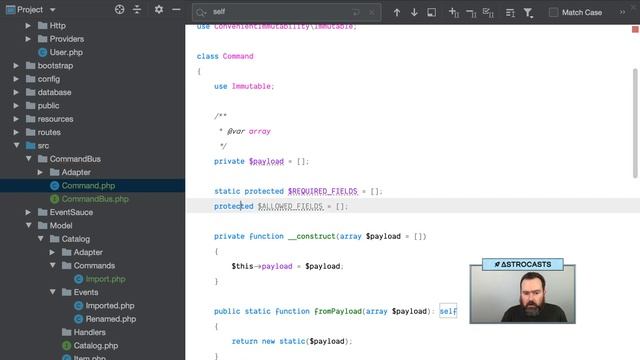Collapse the Events folder
The height and width of the screenshot is (360, 640).
click(52, 292)
